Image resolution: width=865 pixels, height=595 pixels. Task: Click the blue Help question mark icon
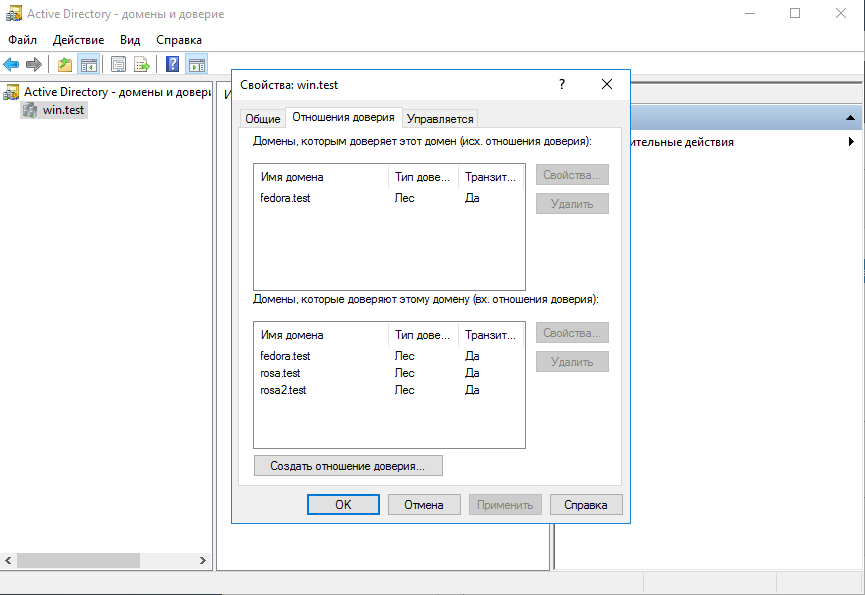click(172, 65)
